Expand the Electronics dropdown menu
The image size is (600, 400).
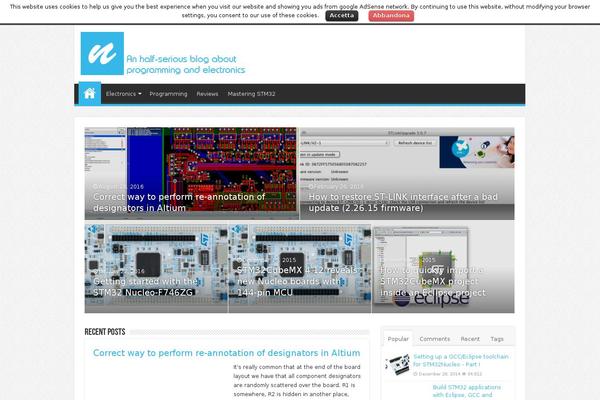point(123,94)
